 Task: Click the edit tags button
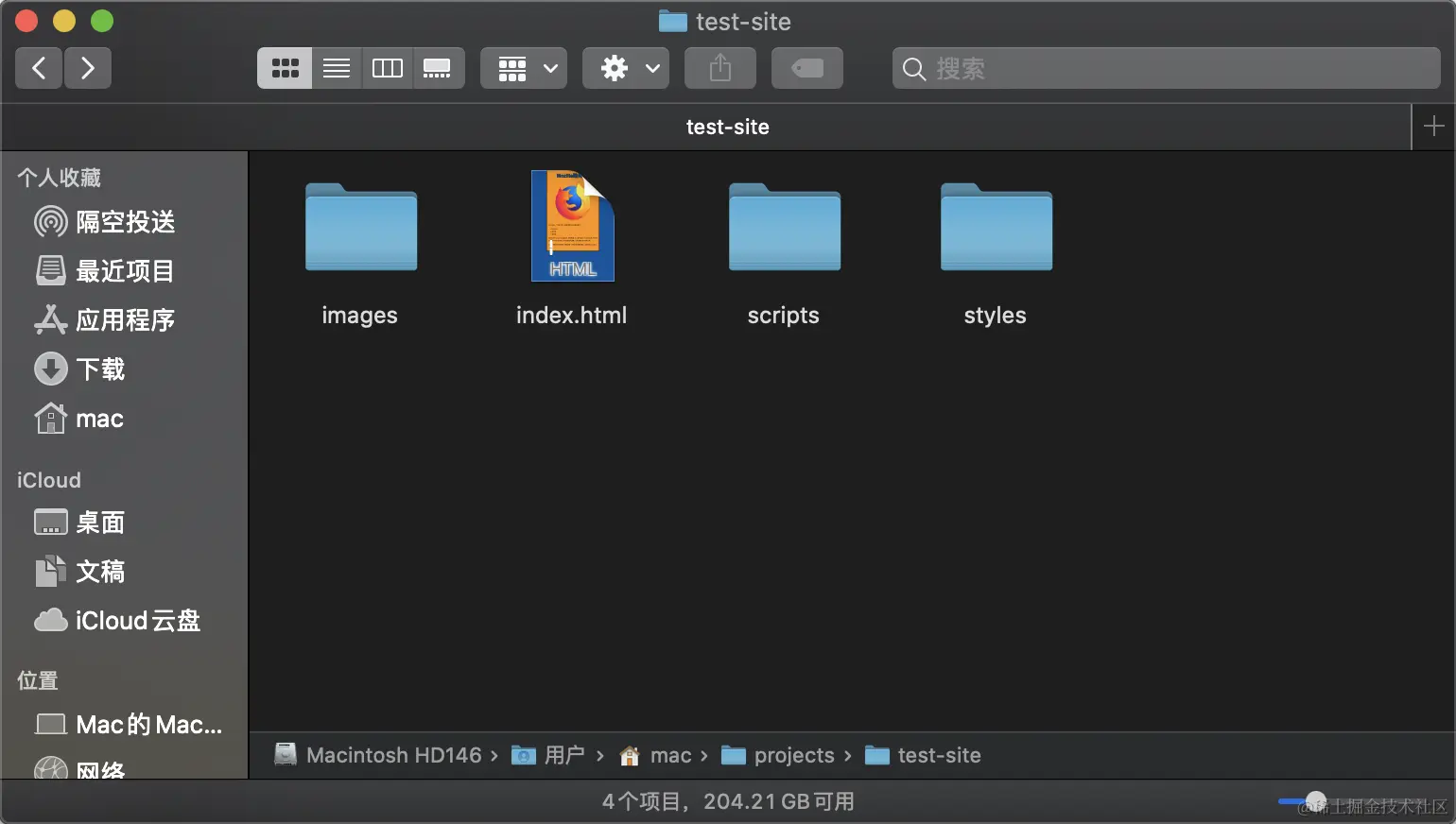807,68
